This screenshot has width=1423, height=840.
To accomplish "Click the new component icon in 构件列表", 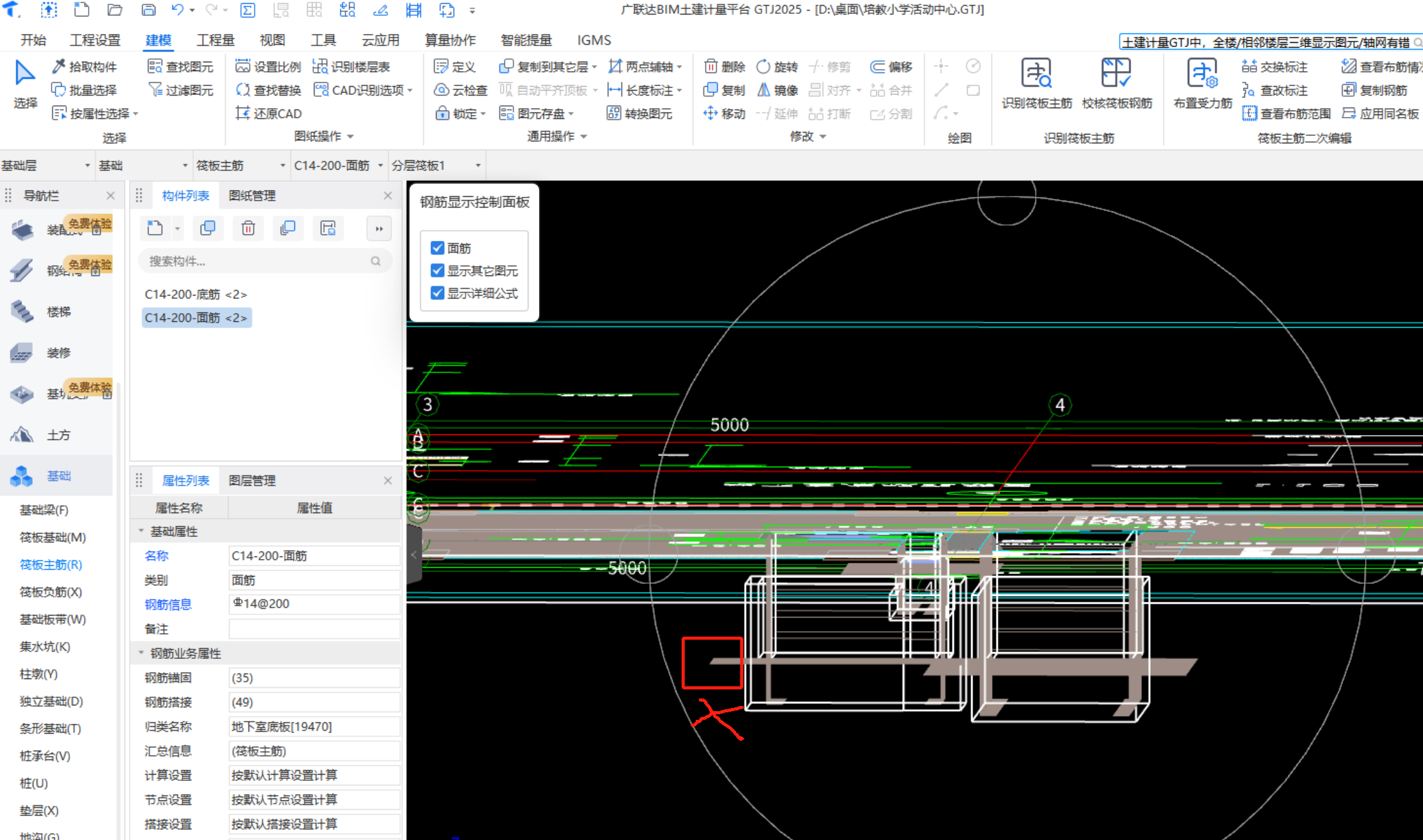I will click(155, 228).
